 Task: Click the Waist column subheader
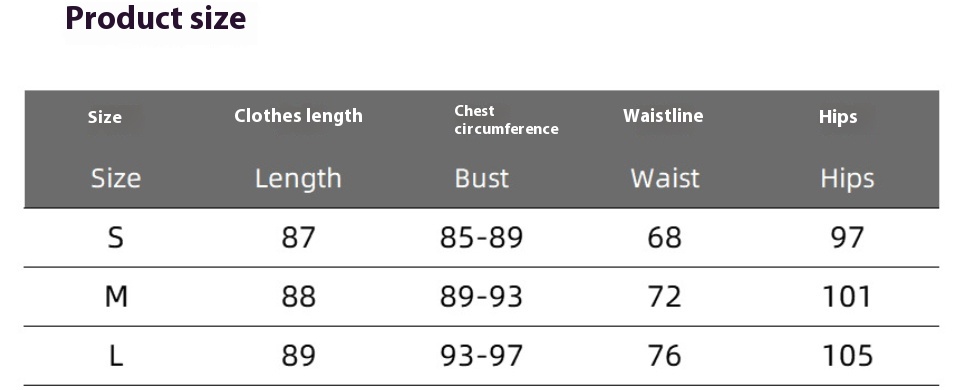click(x=665, y=178)
